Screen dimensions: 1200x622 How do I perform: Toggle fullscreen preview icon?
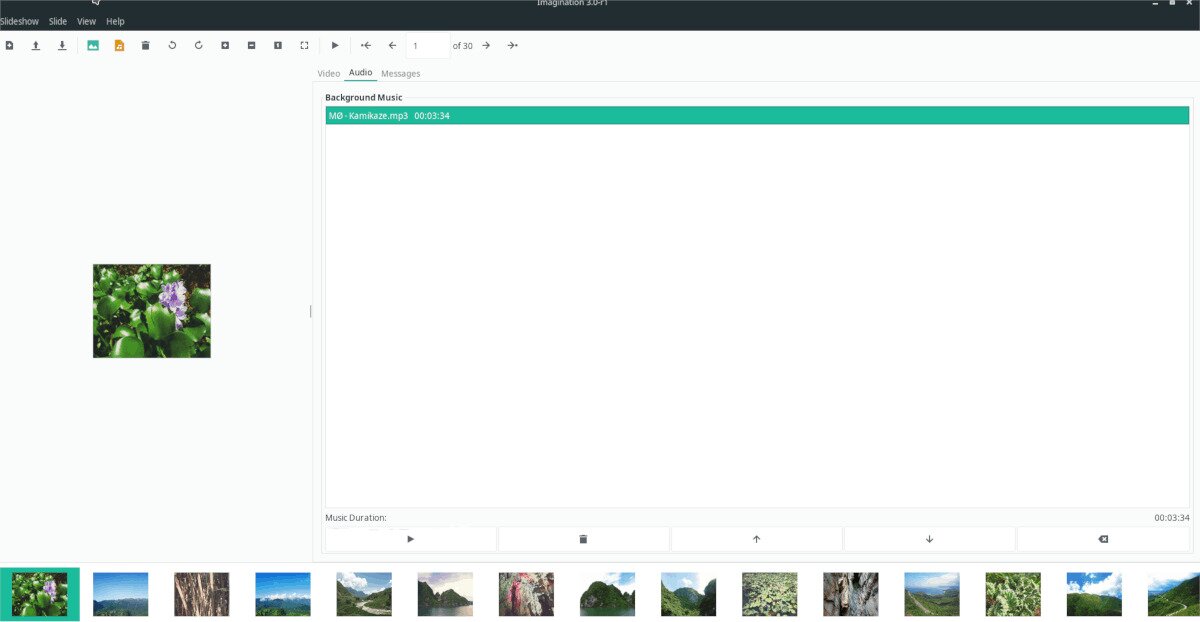[304, 45]
